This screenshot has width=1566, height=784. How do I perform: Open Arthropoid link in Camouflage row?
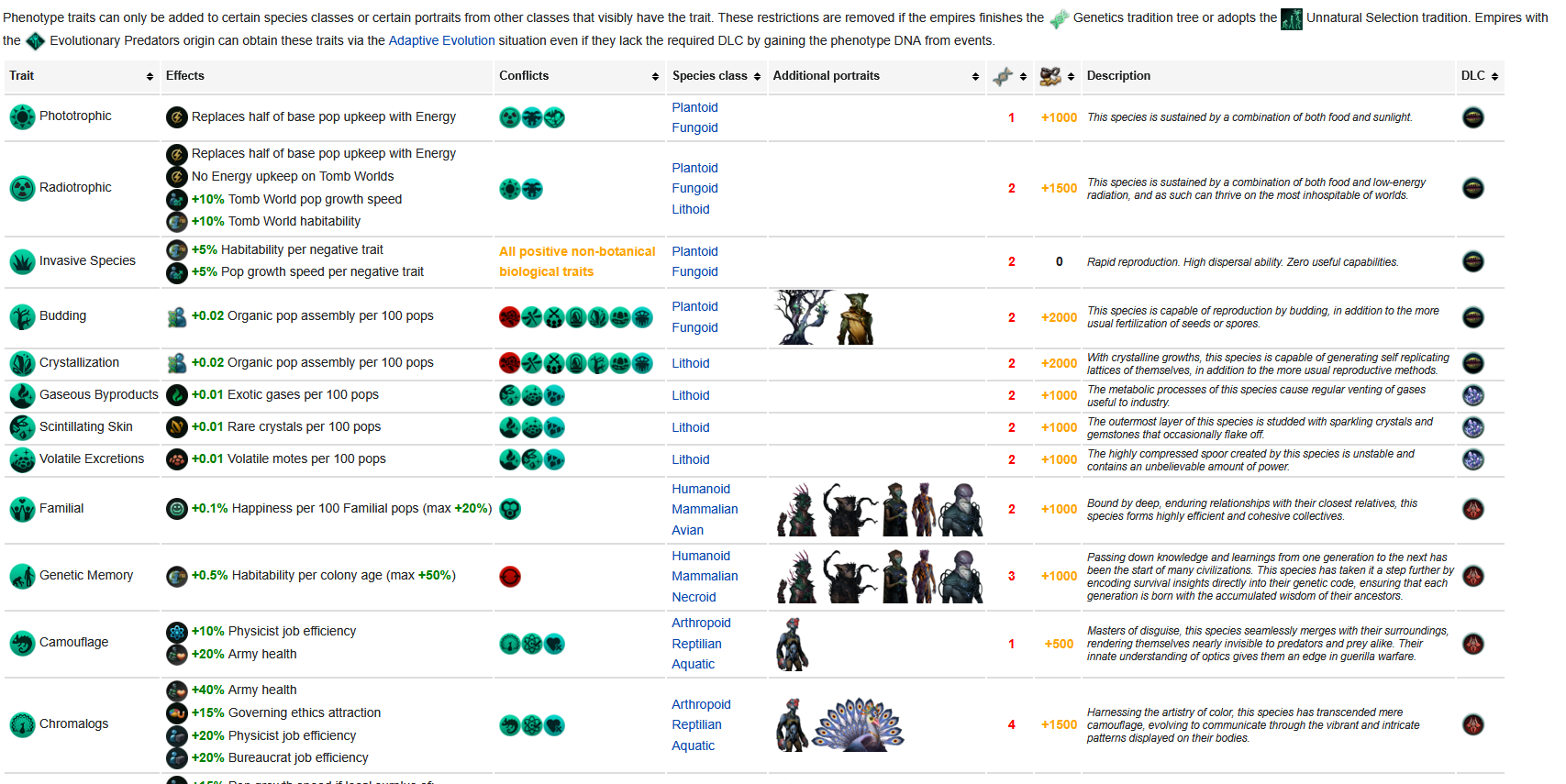coord(701,623)
